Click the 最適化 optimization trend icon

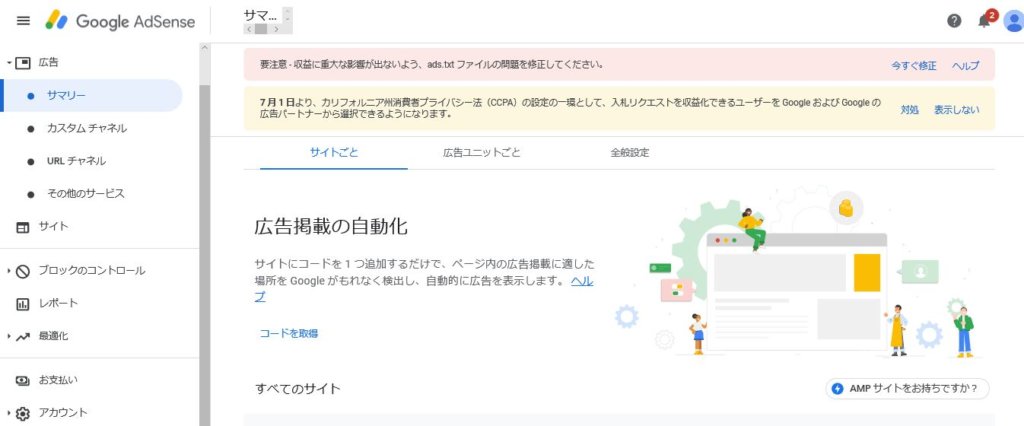tap(23, 336)
